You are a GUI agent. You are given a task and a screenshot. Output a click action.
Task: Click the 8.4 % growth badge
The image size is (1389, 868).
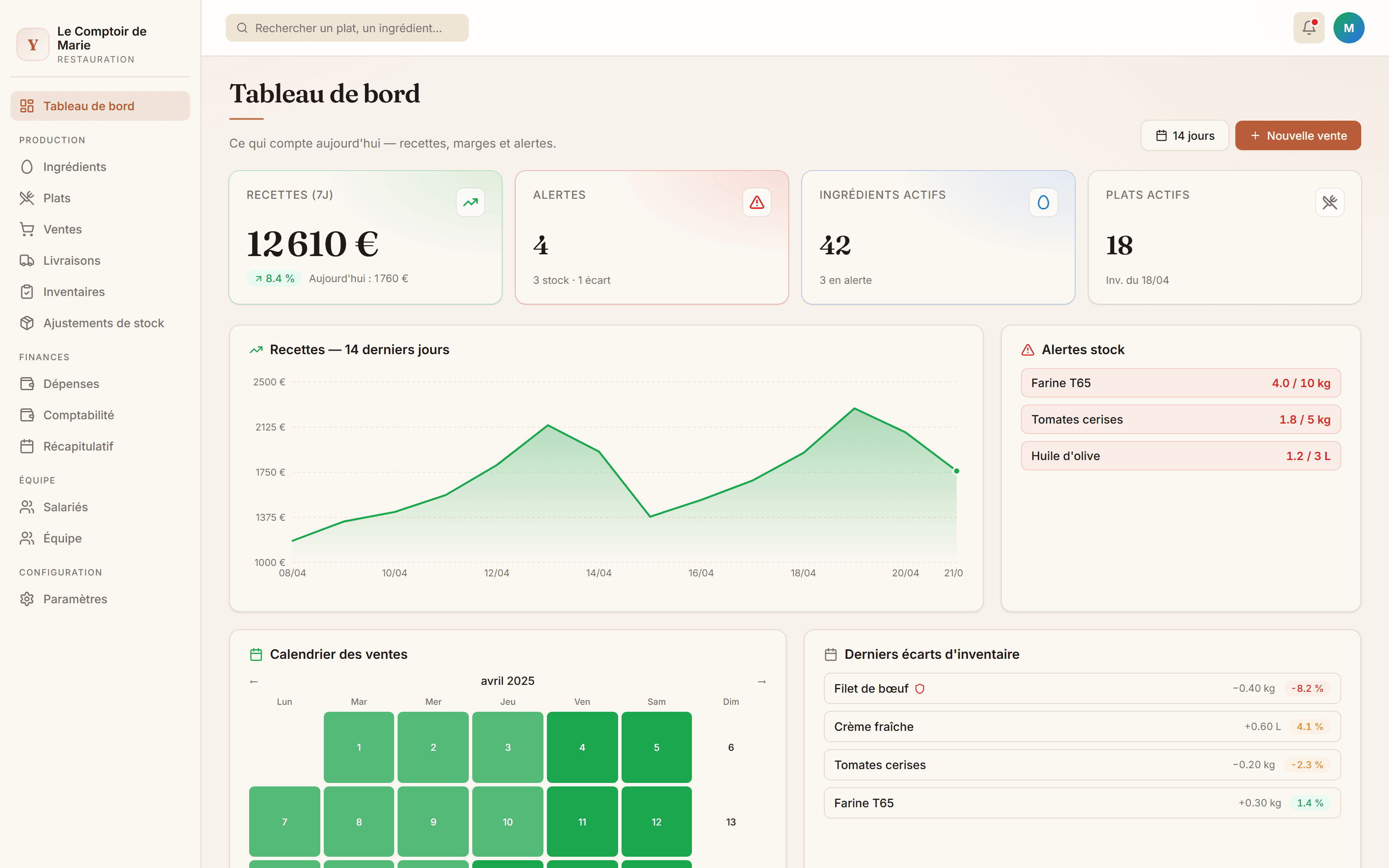pyautogui.click(x=274, y=279)
